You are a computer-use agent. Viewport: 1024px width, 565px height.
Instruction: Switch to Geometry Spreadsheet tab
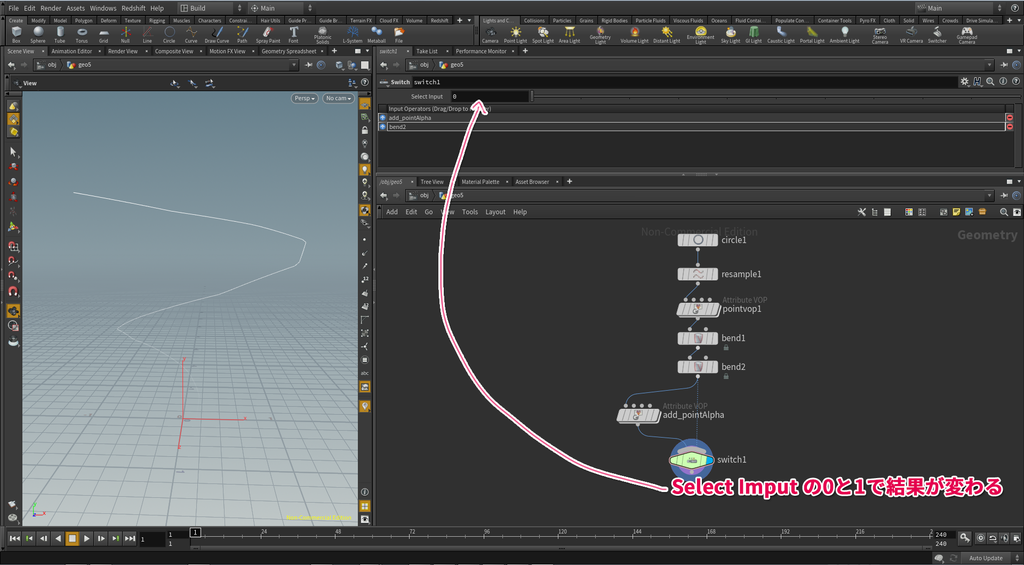288,51
